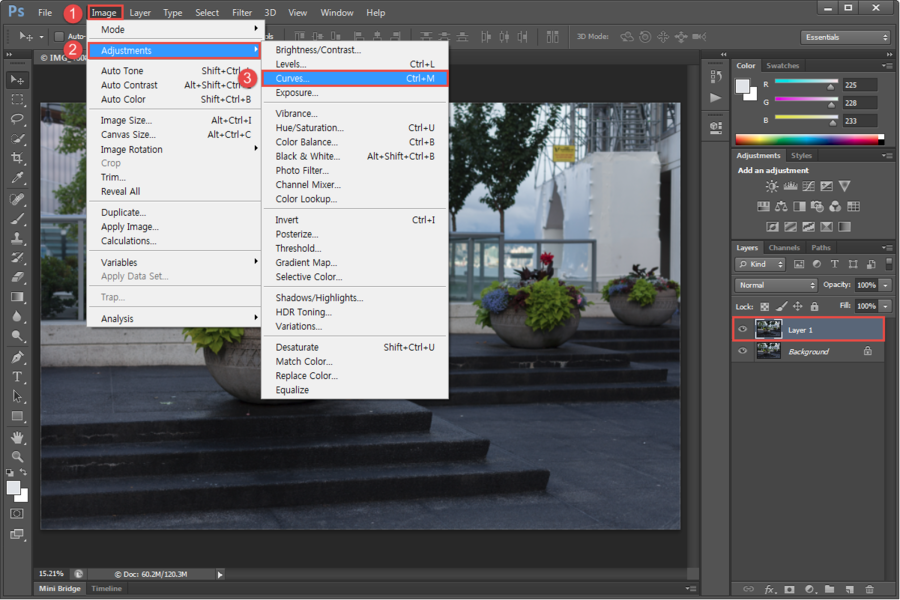Select the Lasso tool
This screenshot has height=600, width=900.
[18, 119]
